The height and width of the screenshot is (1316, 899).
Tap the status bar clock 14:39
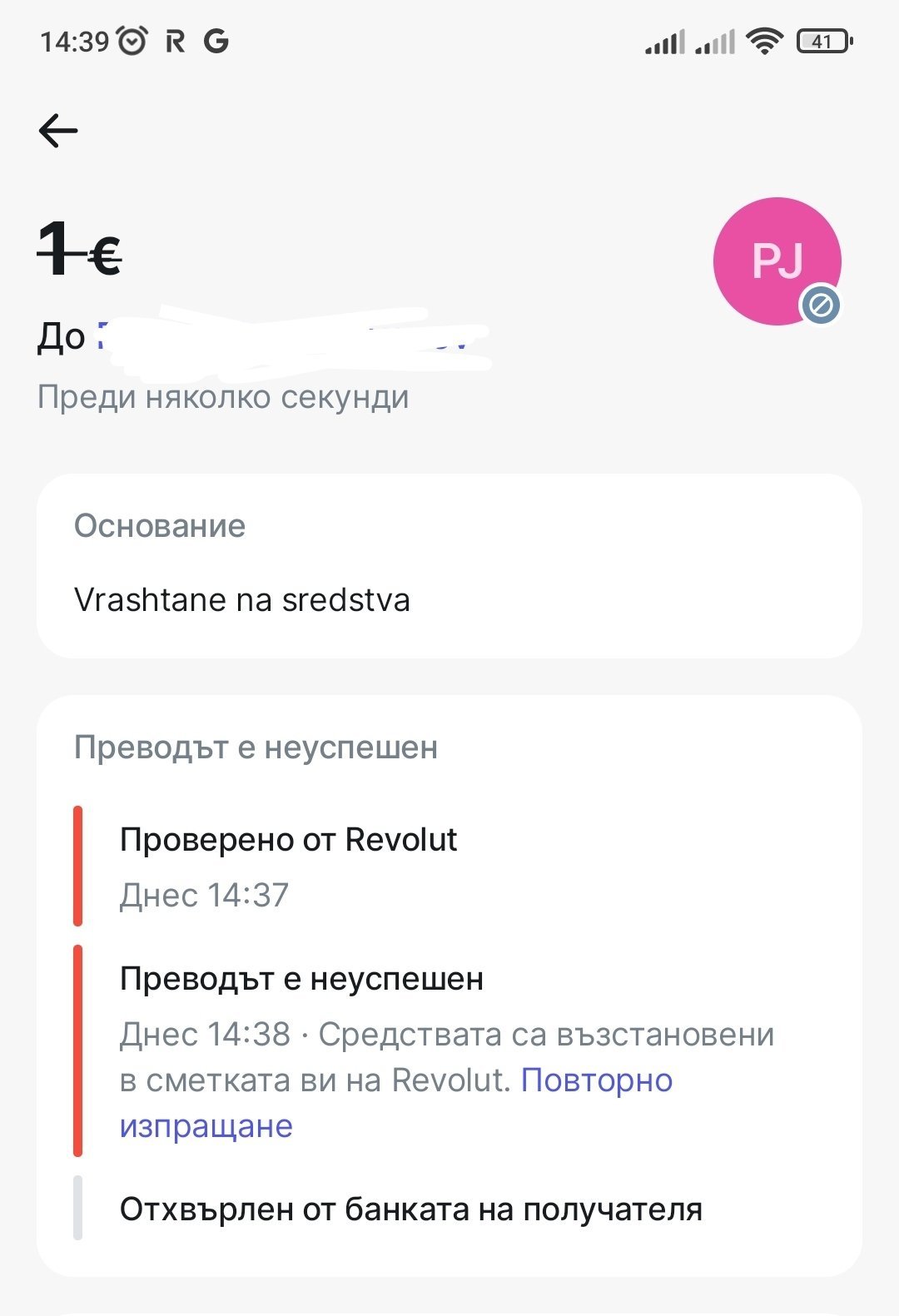(x=75, y=41)
